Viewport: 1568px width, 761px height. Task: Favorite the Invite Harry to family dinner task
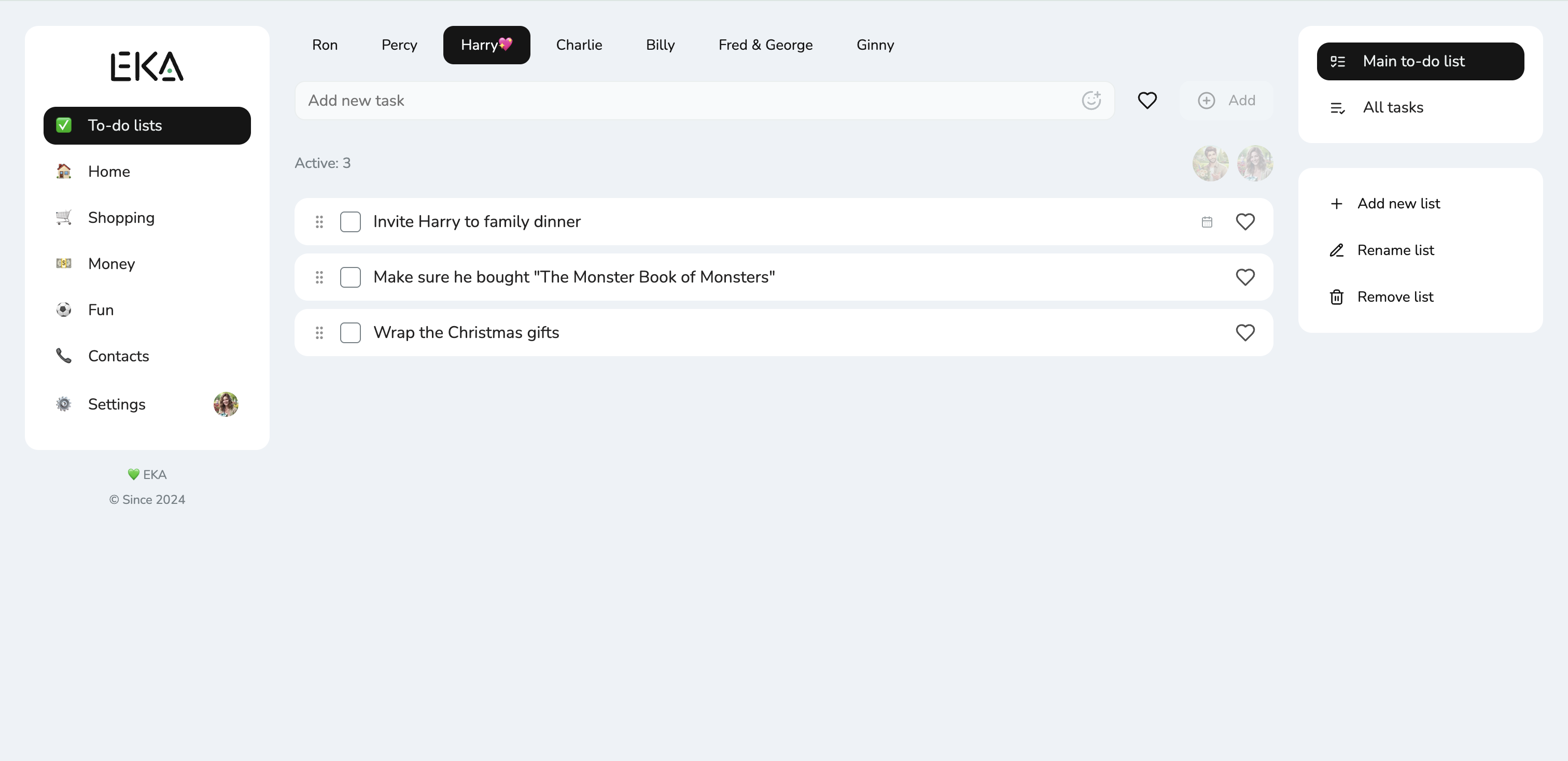pyautogui.click(x=1245, y=222)
